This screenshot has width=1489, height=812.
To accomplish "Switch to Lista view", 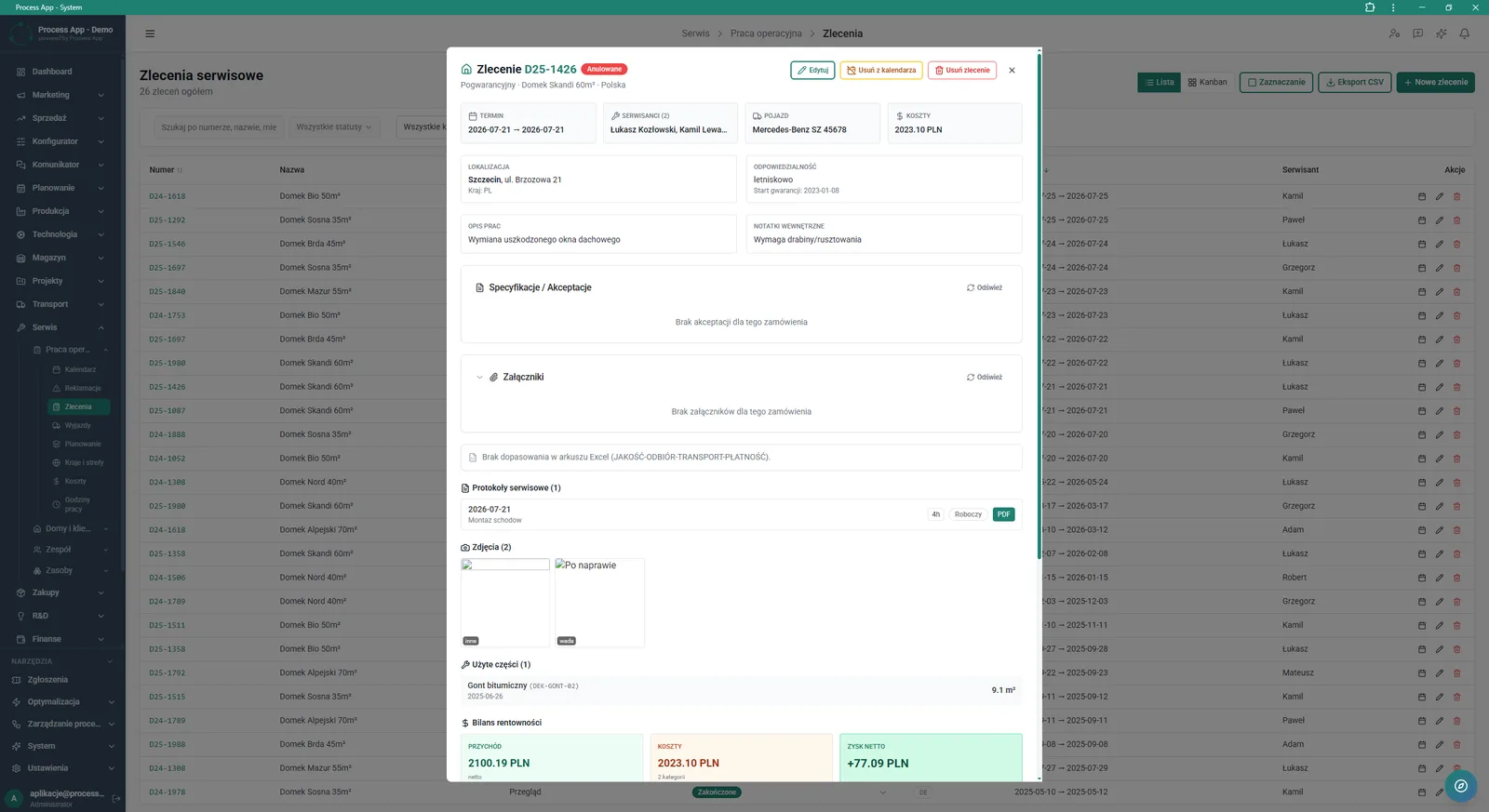I will [1160, 83].
